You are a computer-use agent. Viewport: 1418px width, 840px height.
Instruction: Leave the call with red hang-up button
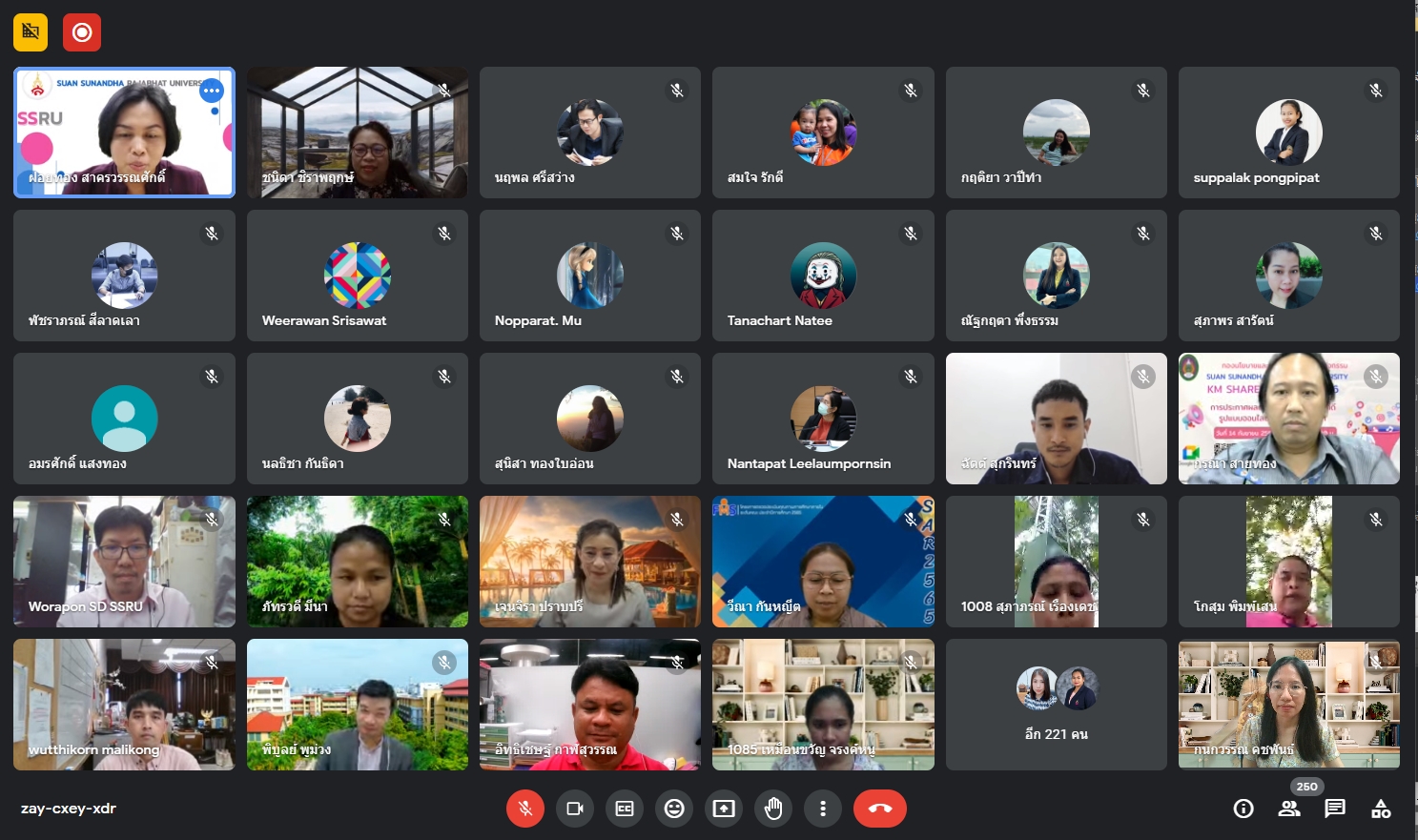879,809
